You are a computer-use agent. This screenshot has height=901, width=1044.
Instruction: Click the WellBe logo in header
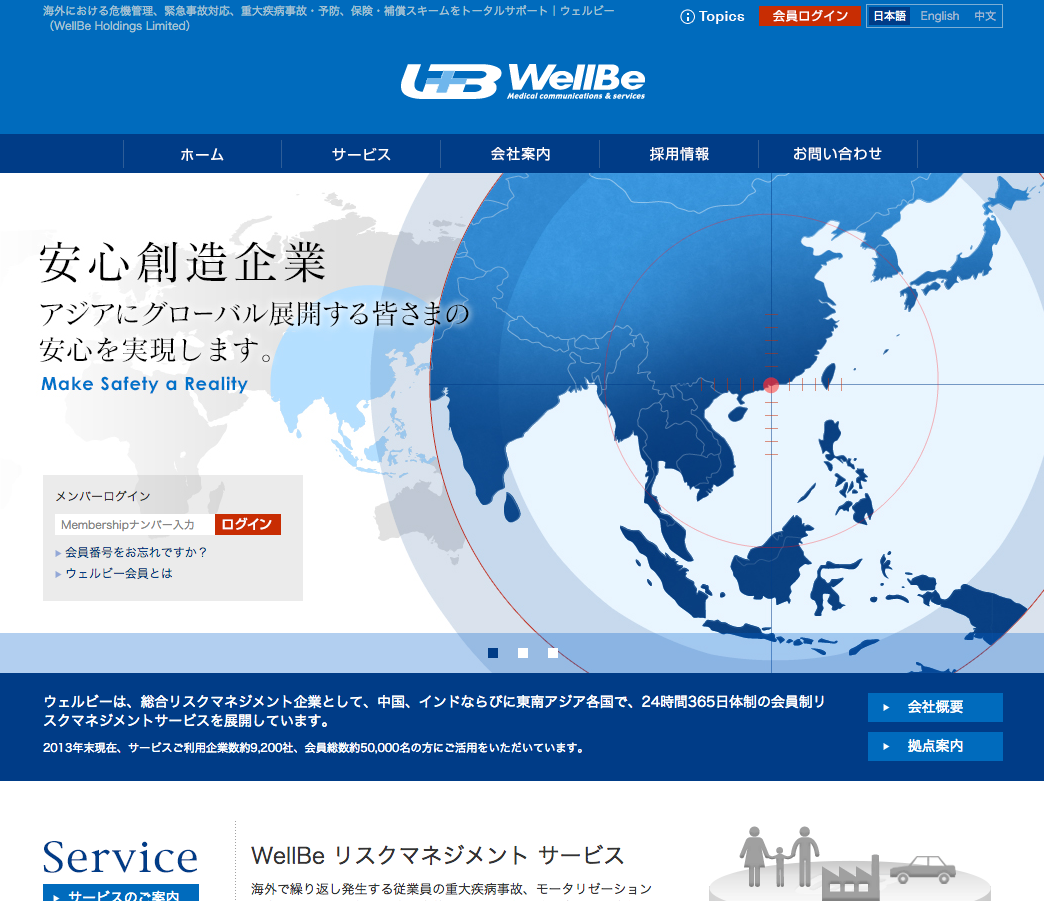522,81
